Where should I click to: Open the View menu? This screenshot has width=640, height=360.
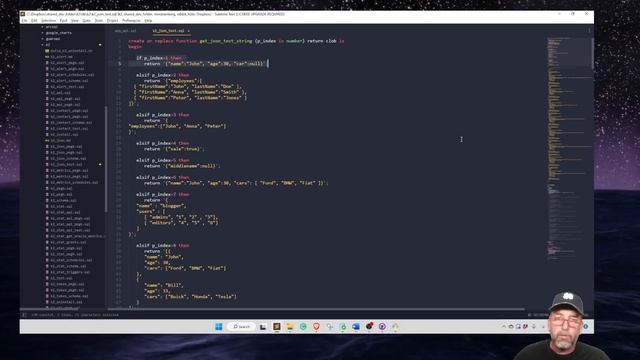tap(75, 20)
